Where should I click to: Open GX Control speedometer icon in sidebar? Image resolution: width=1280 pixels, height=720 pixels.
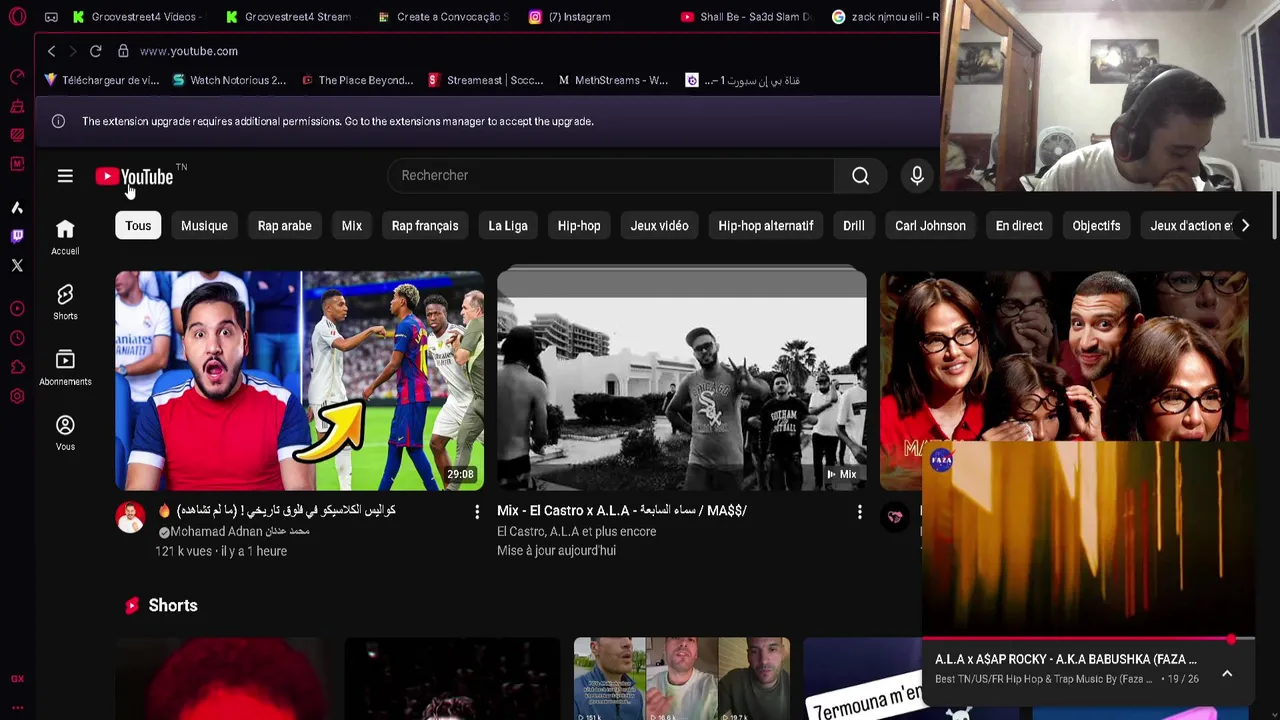[x=17, y=77]
